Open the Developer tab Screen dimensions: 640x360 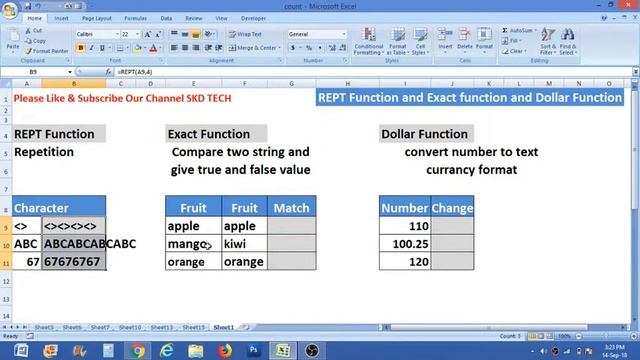point(253,18)
